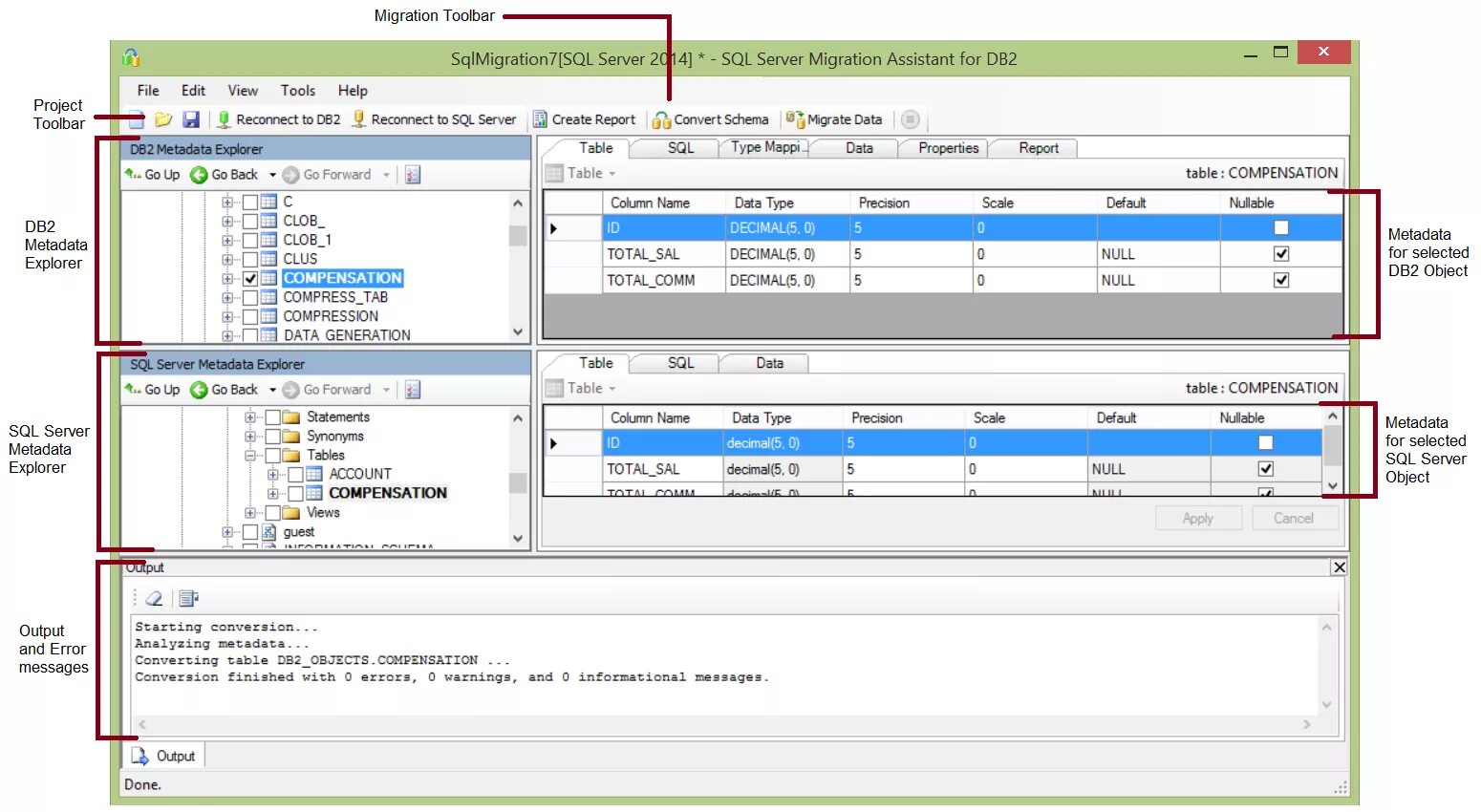This screenshot has height=812, width=1481.
Task: Toggle Nullable checkbox for DB2 ID row
Action: pyautogui.click(x=1281, y=227)
